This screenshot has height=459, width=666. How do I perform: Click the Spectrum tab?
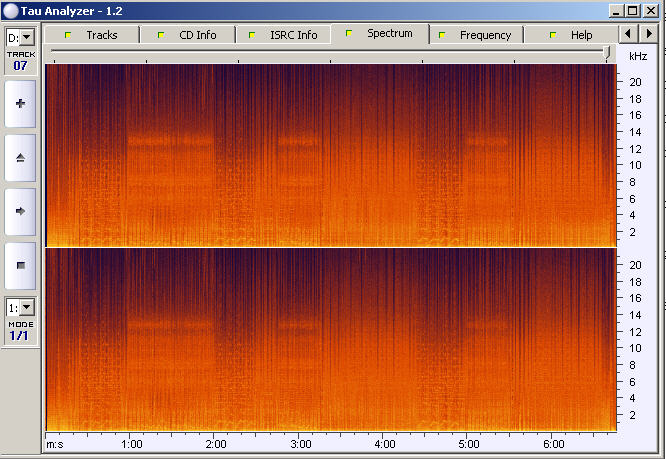click(380, 34)
